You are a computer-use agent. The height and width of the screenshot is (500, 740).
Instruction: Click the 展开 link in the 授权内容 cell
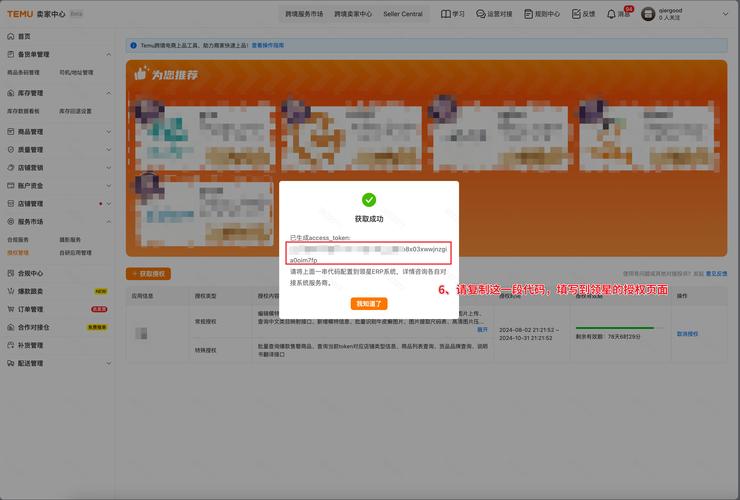(482, 330)
